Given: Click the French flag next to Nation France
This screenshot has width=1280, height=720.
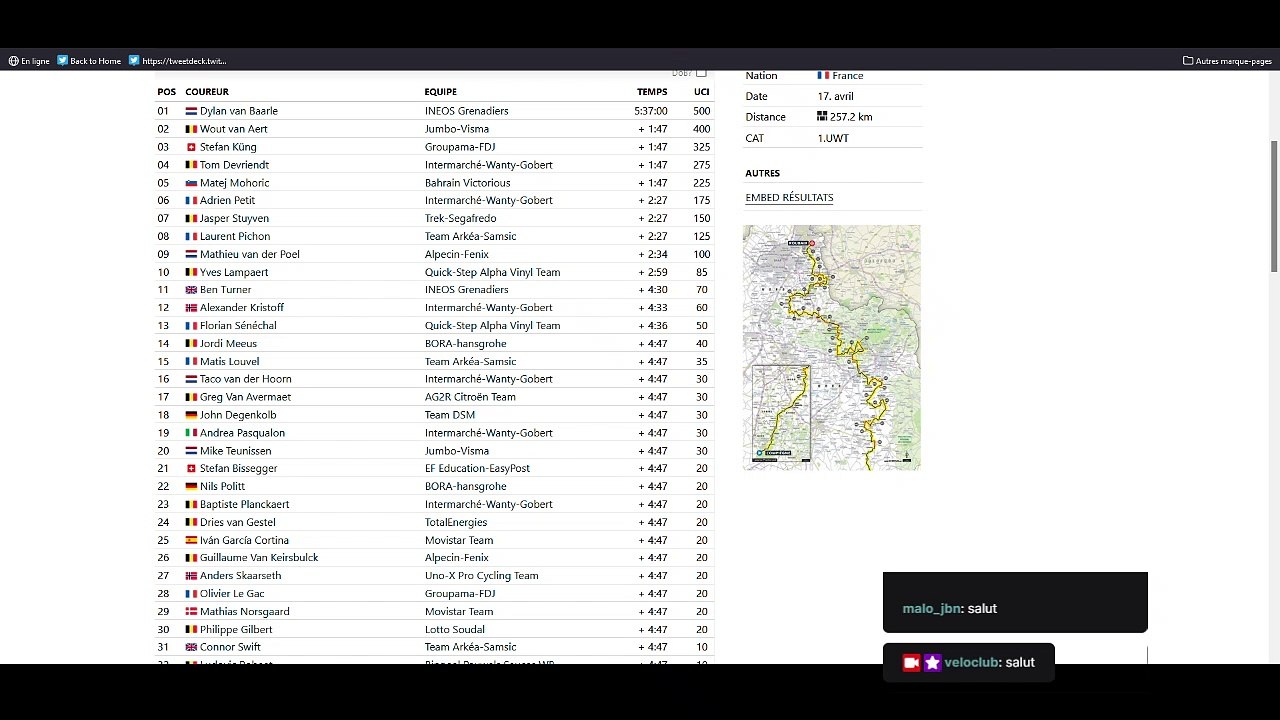Looking at the screenshot, I should click(823, 76).
